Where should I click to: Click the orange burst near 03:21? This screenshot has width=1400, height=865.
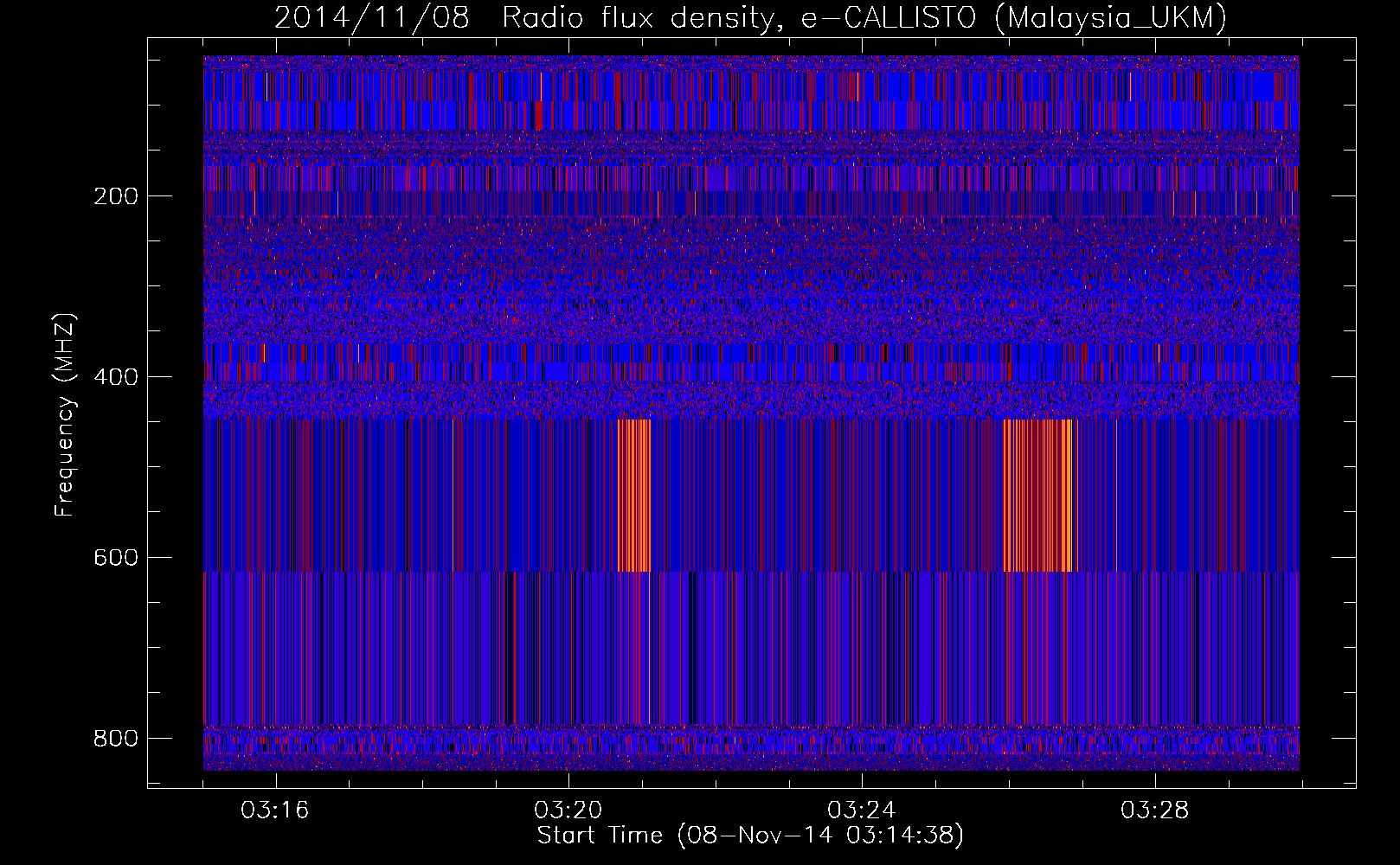pyautogui.click(x=634, y=495)
